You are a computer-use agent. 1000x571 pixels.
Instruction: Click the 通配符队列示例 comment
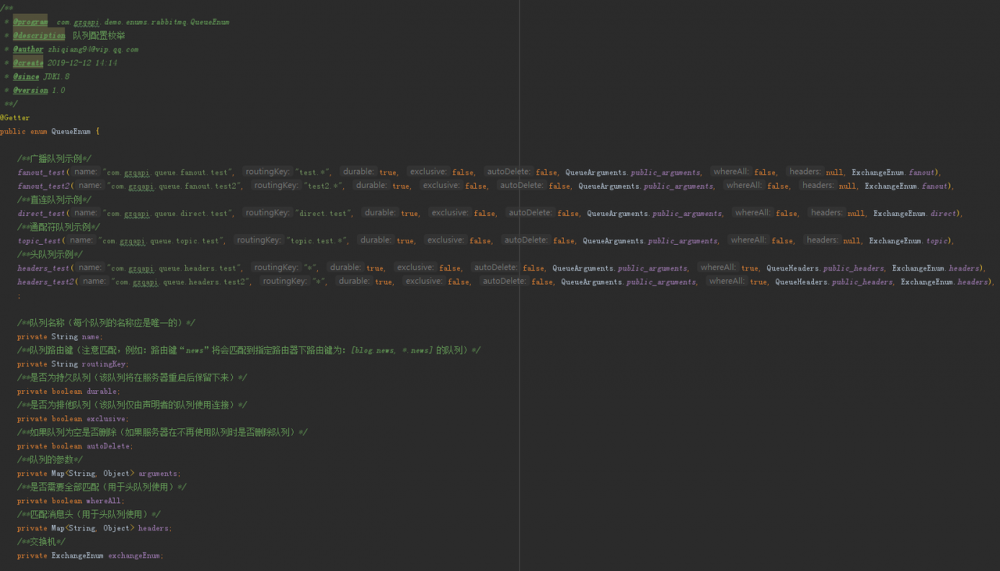point(59,227)
